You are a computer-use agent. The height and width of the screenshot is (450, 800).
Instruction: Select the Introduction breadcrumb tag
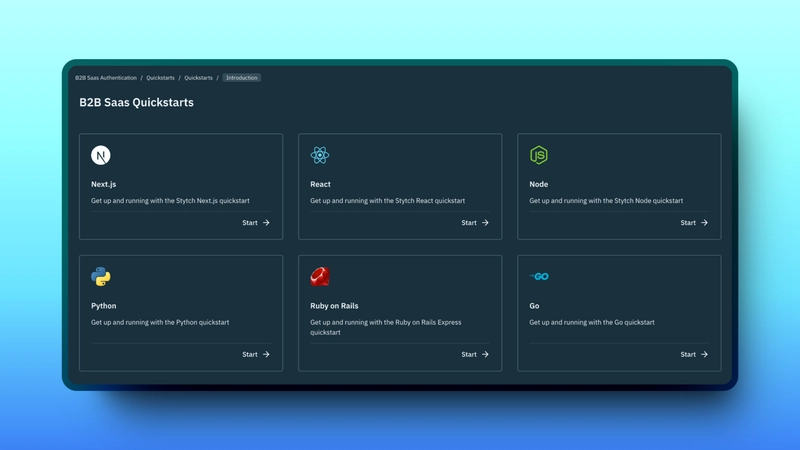[242, 78]
